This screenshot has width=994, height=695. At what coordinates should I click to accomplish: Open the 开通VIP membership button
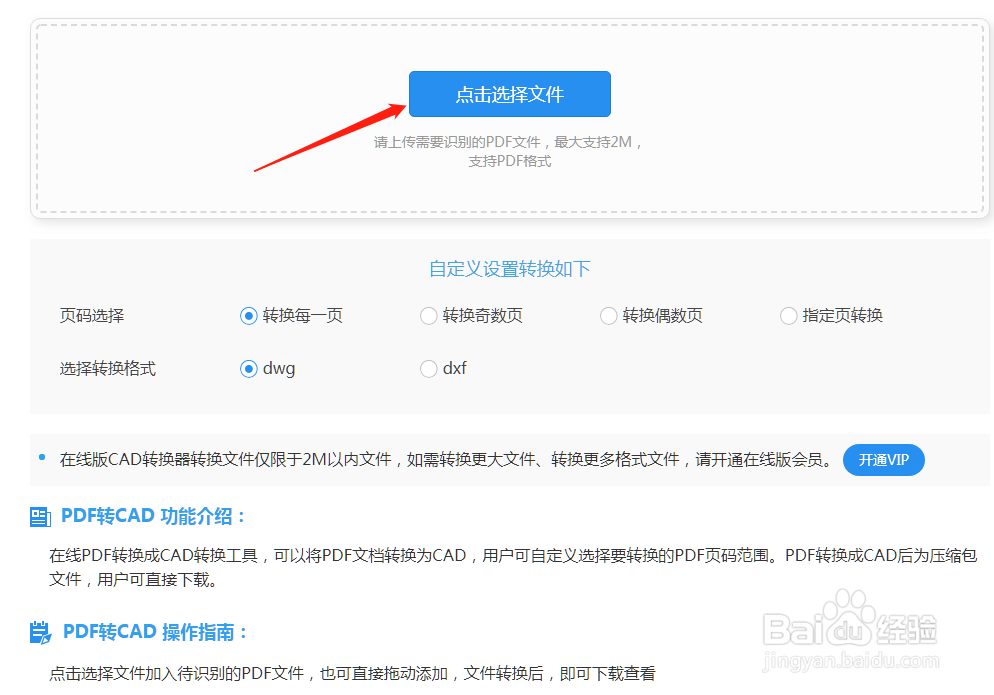point(883,460)
